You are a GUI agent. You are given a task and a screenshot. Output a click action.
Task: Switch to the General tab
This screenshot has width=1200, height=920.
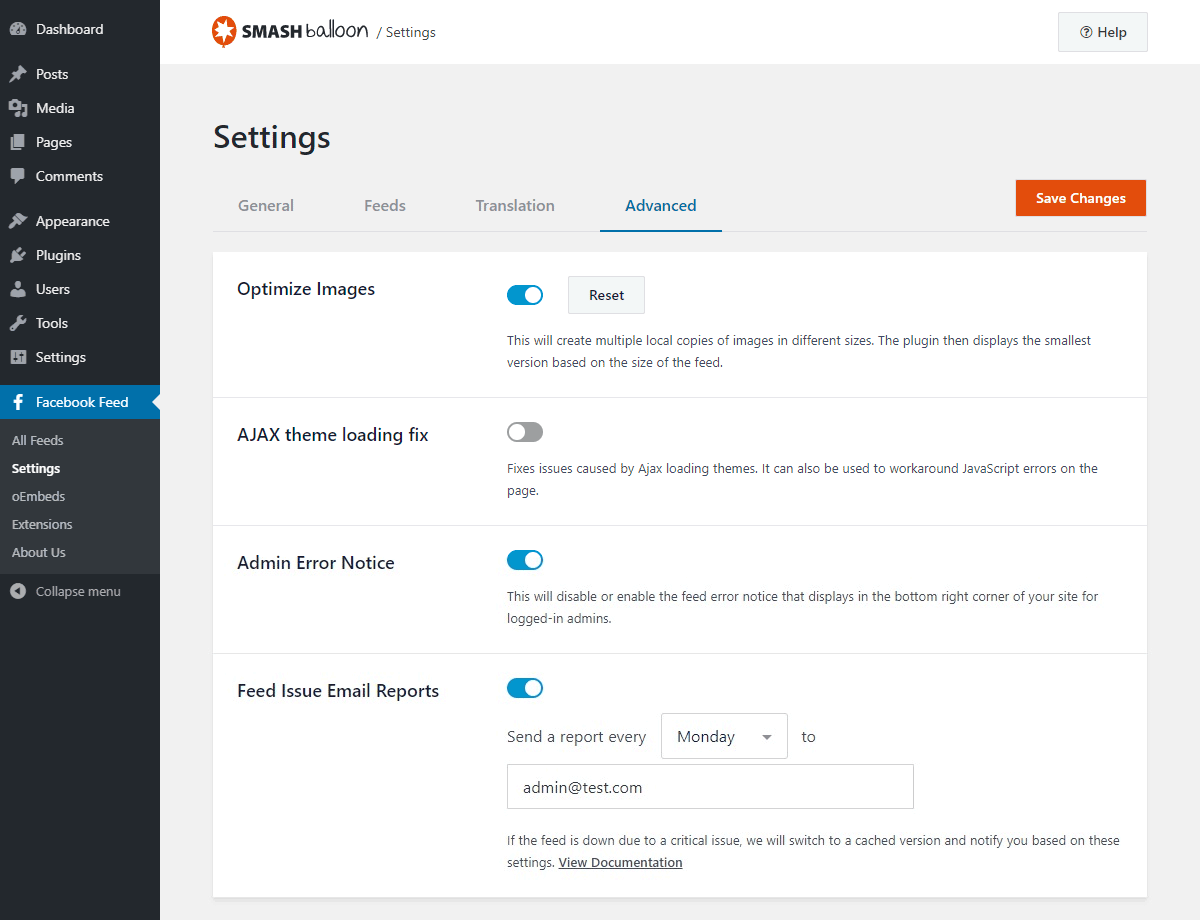[266, 206]
